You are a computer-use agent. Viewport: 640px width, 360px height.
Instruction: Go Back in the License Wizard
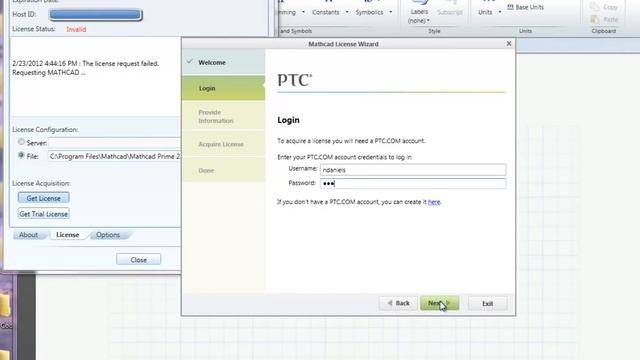pos(398,303)
